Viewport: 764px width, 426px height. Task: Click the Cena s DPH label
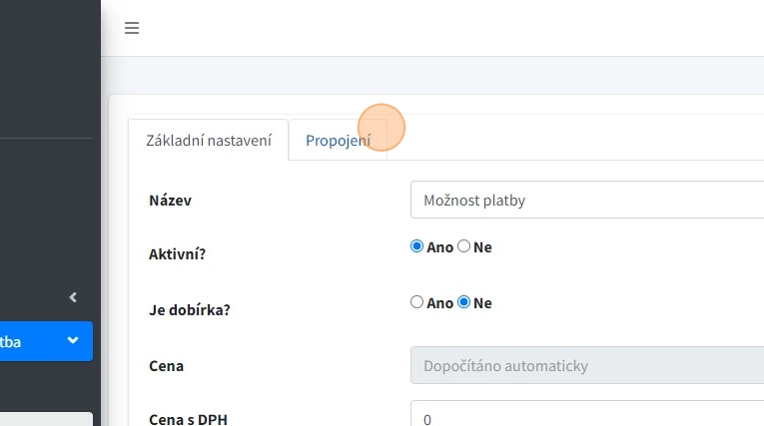(x=188, y=419)
